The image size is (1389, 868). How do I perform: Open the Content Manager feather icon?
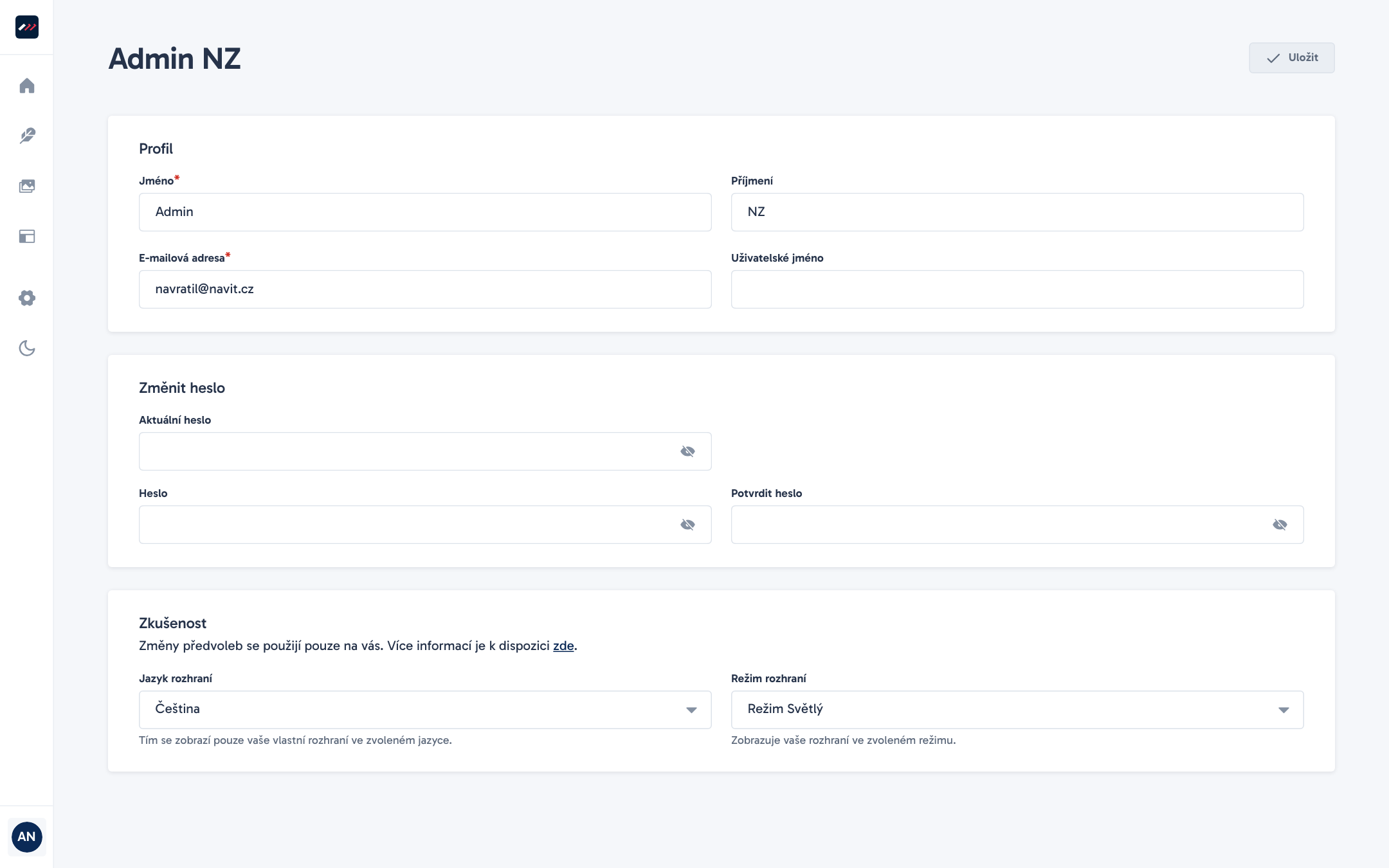coord(27,136)
